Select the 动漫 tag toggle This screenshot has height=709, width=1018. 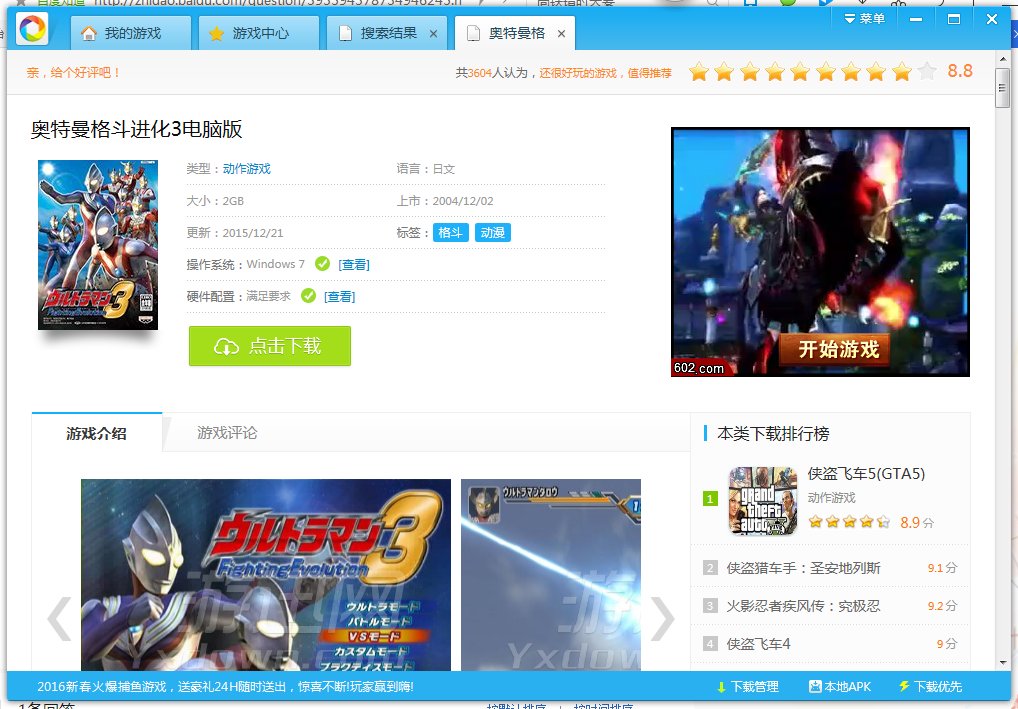(493, 232)
